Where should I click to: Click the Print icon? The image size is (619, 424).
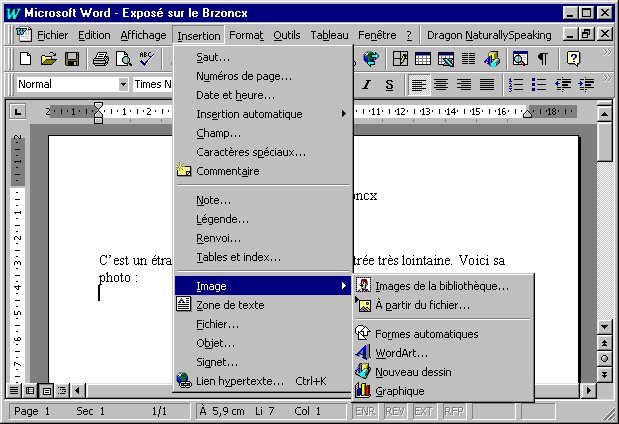pyautogui.click(x=101, y=59)
